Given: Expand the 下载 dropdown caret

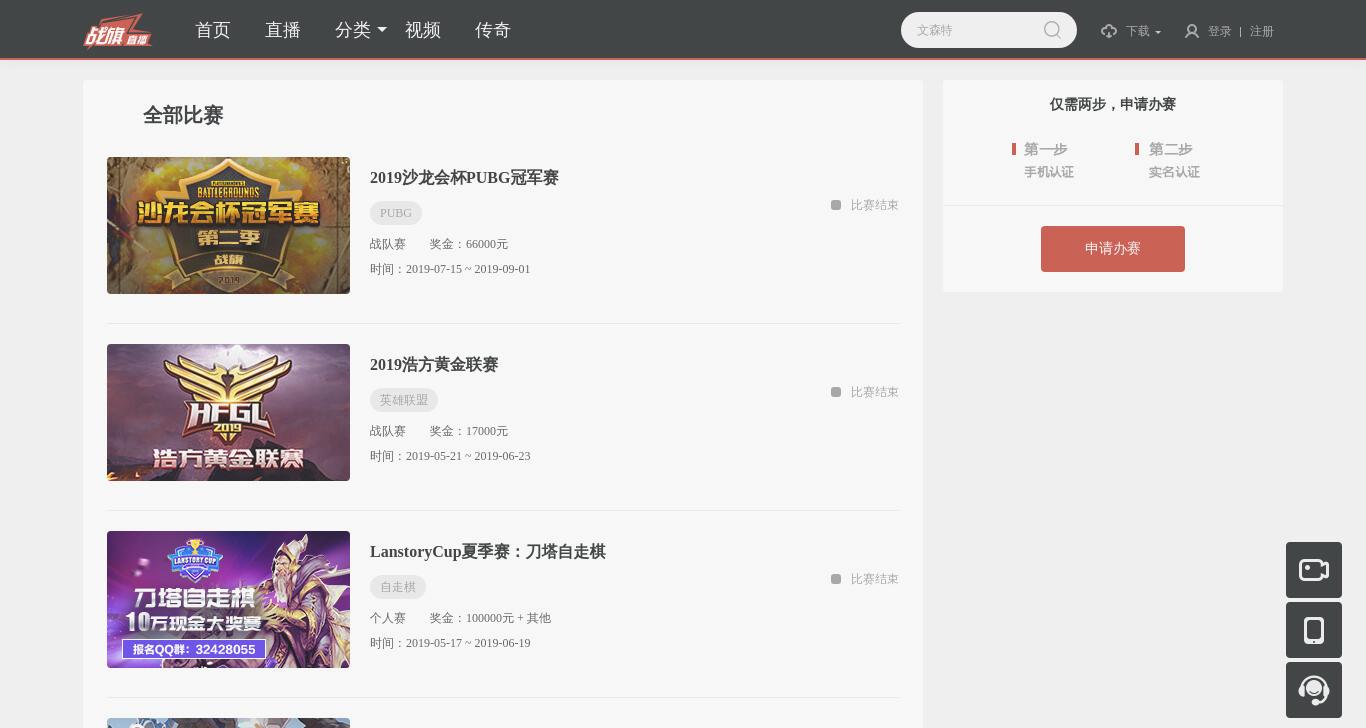Looking at the screenshot, I should [1158, 32].
